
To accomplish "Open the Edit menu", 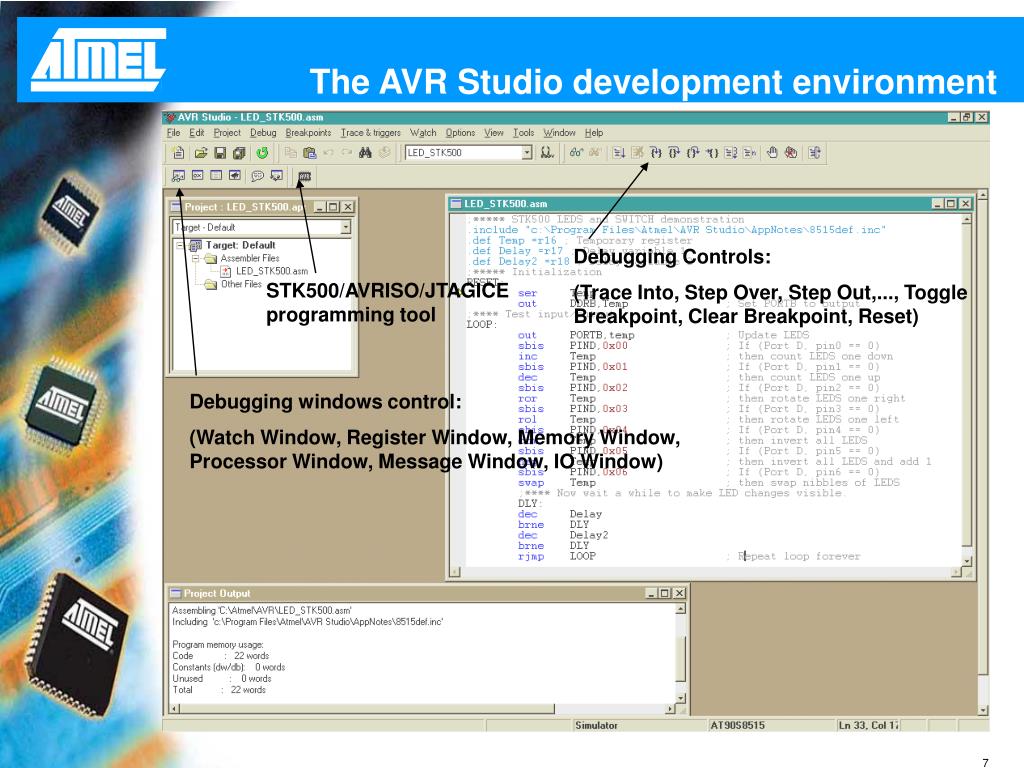I will (197, 133).
